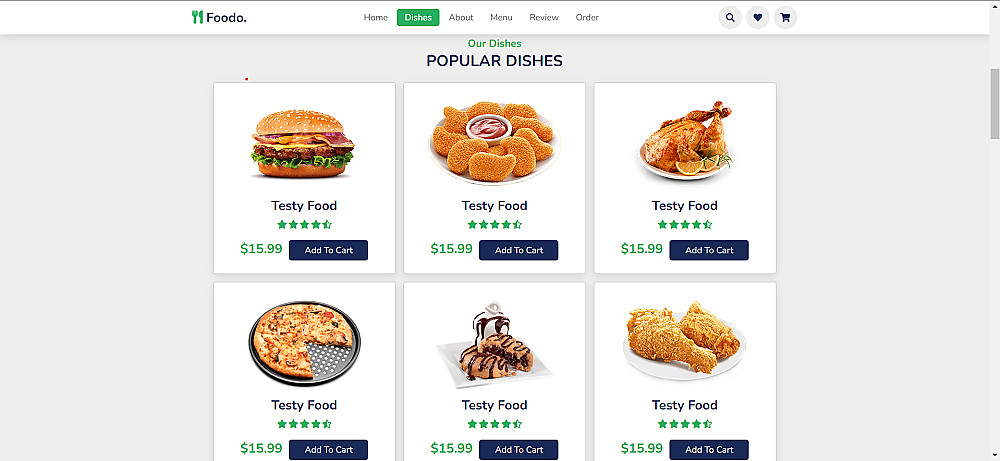Open the Review nav link
The height and width of the screenshot is (461, 1000).
point(544,17)
